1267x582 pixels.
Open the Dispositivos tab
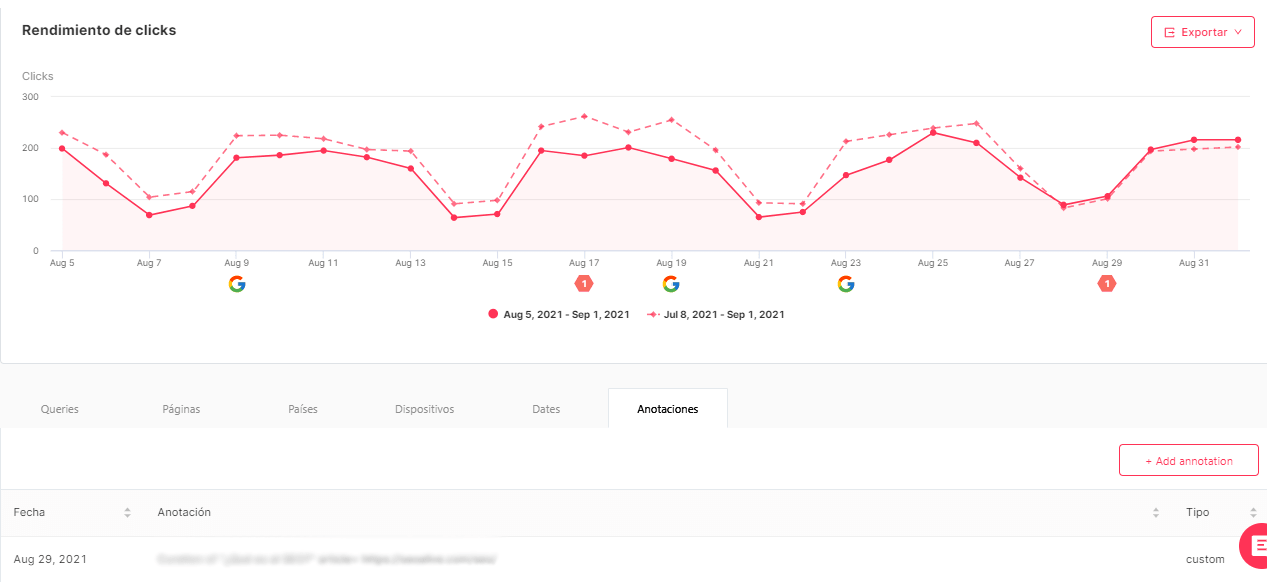point(424,408)
